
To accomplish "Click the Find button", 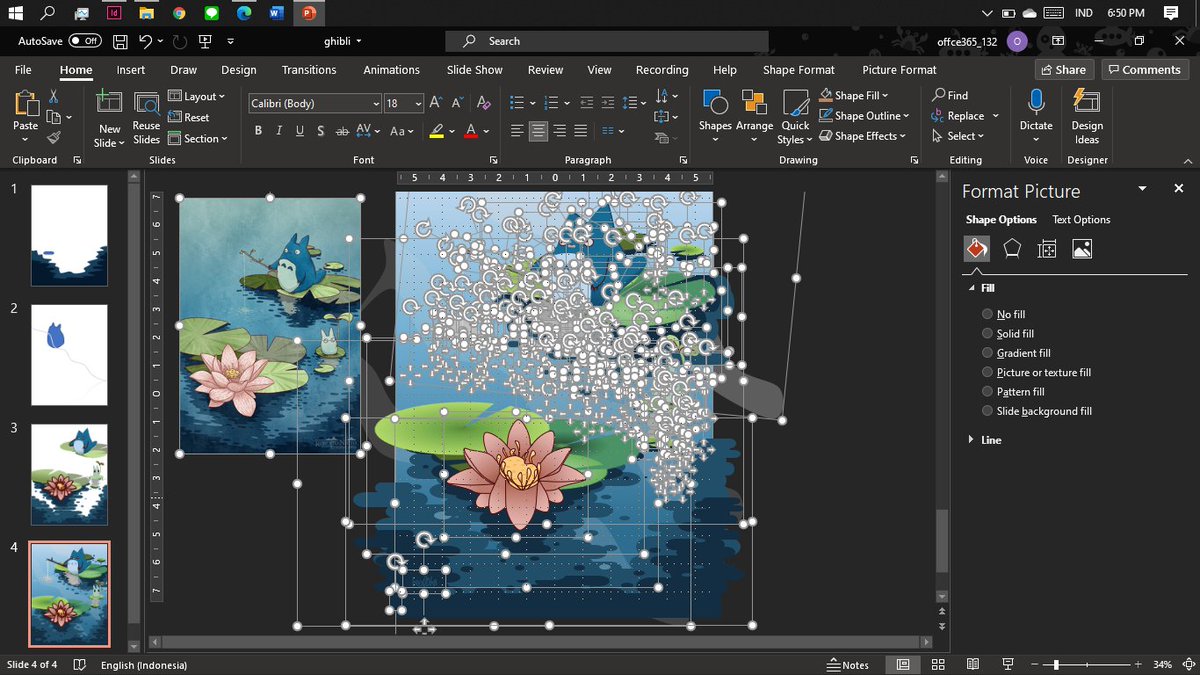I will [x=950, y=95].
